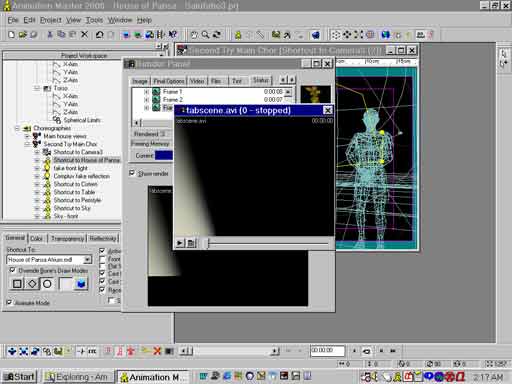The height and width of the screenshot is (384, 512).
Task: Collapse the Torso tree node
Action: tap(37, 88)
